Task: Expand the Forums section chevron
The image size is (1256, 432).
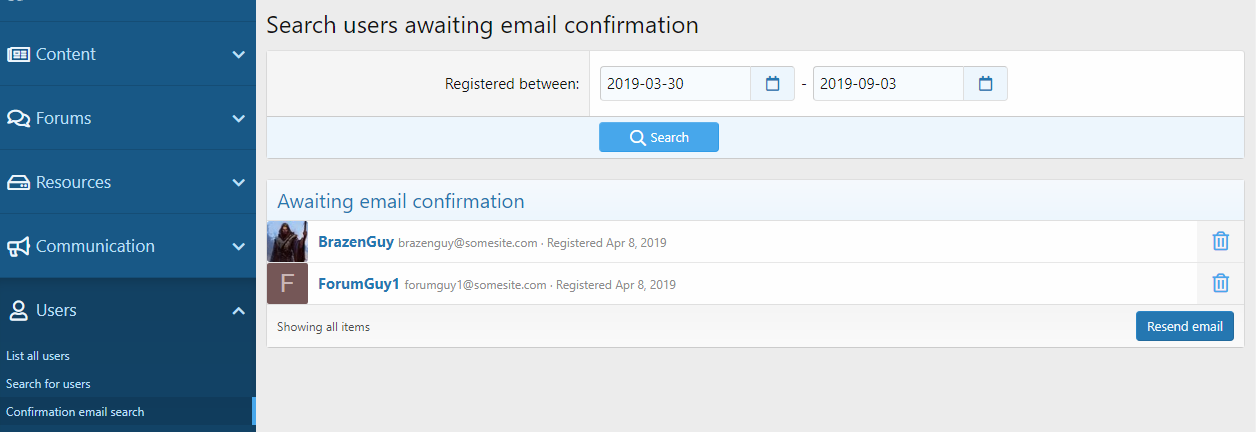Action: coord(238,118)
